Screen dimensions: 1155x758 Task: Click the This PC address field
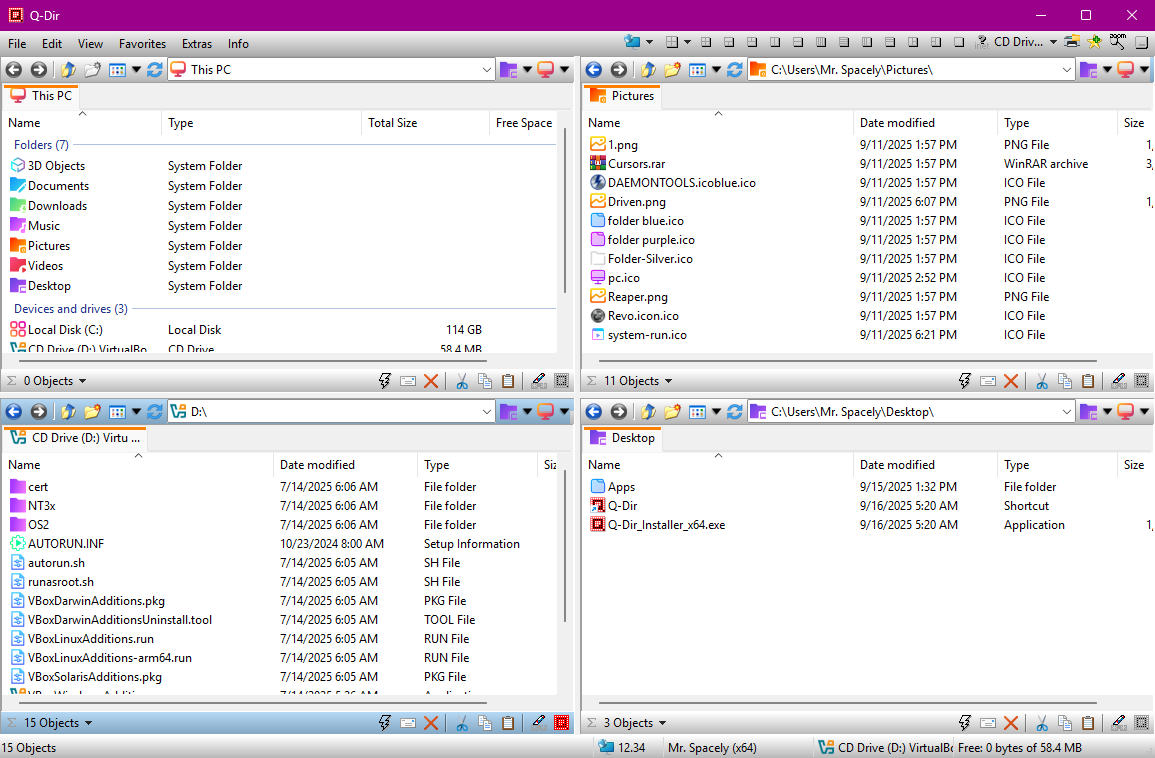click(x=331, y=70)
